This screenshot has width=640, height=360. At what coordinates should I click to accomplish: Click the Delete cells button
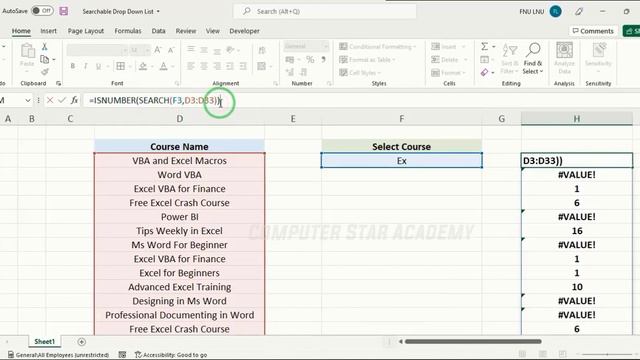pyautogui.click(x=448, y=60)
